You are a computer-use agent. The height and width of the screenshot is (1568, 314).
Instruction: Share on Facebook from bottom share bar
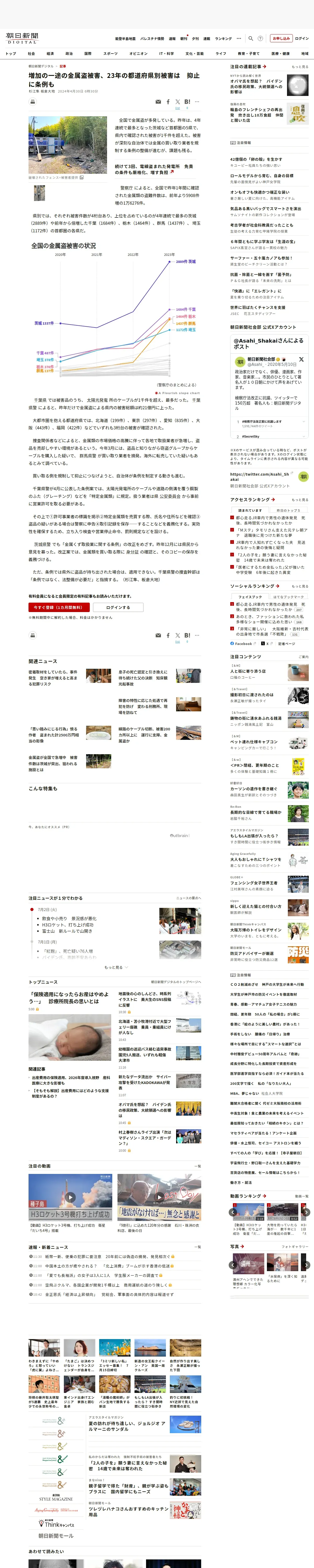tap(168, 636)
